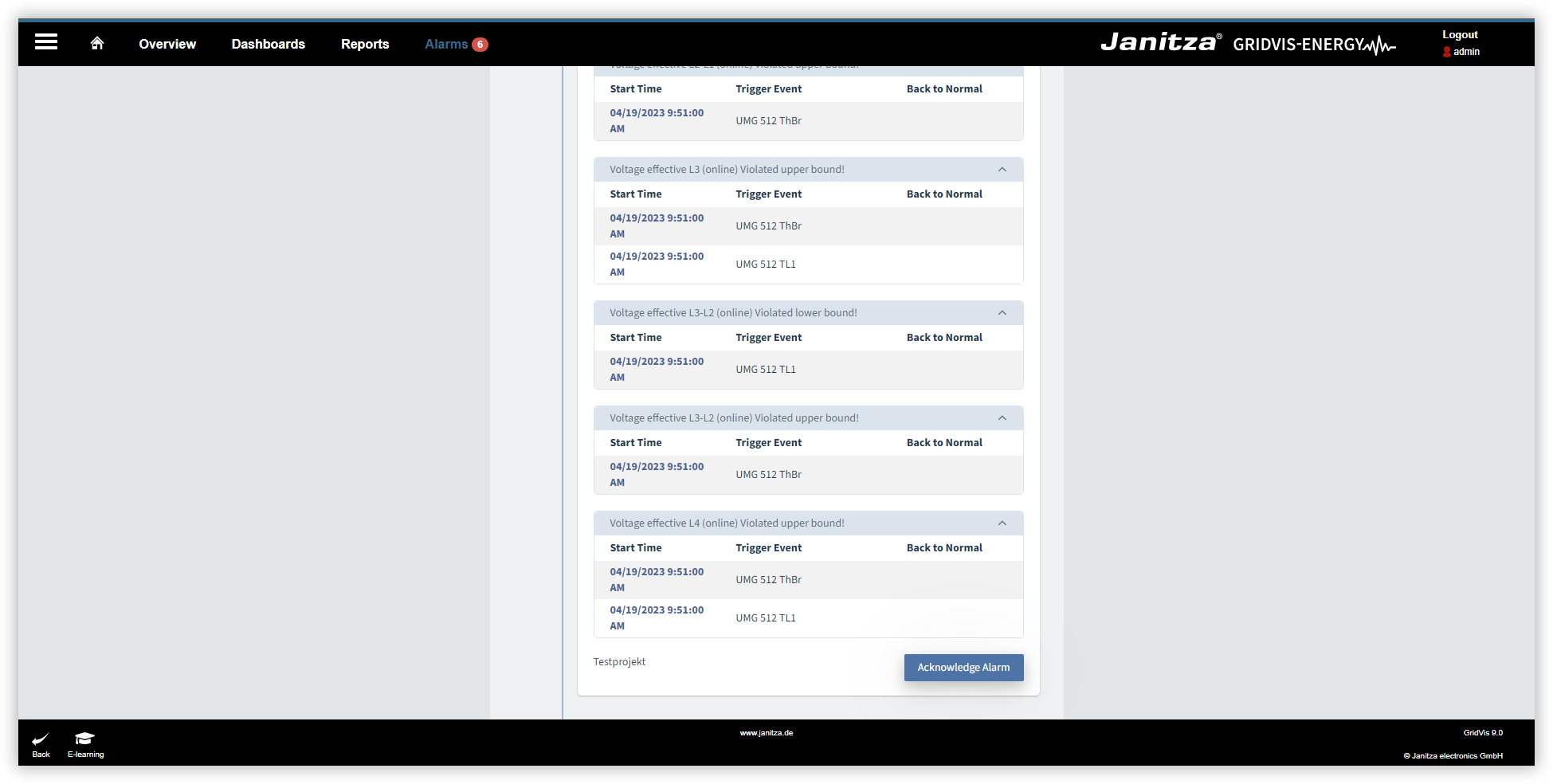Open the Reports page

click(x=365, y=44)
